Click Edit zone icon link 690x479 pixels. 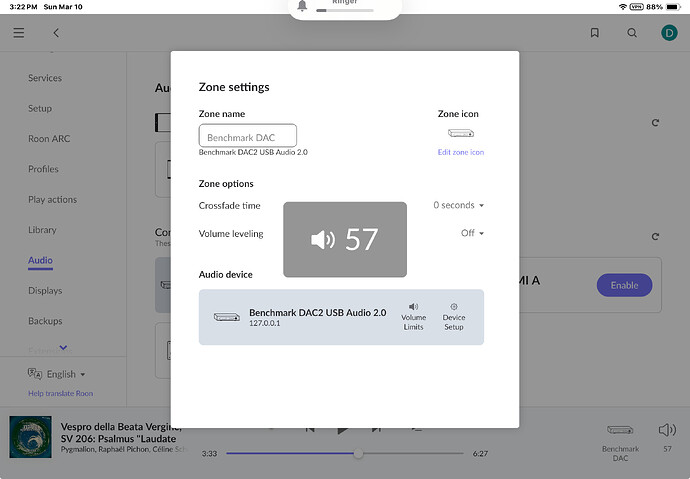coord(461,152)
